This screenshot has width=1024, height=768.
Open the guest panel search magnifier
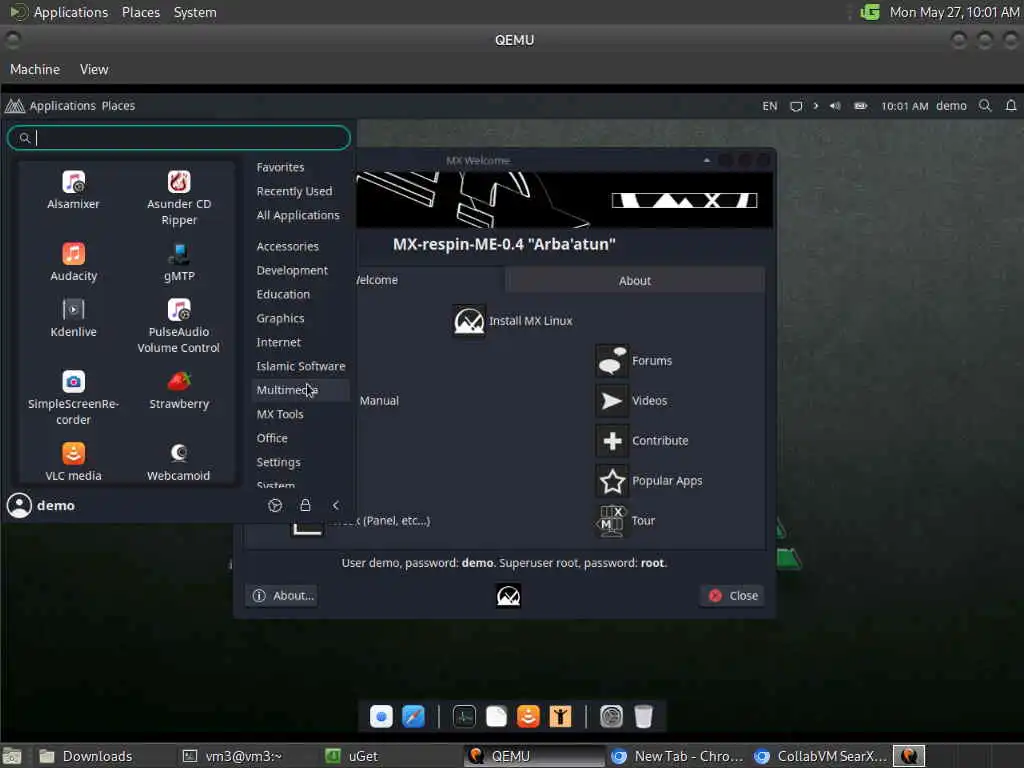click(985, 106)
